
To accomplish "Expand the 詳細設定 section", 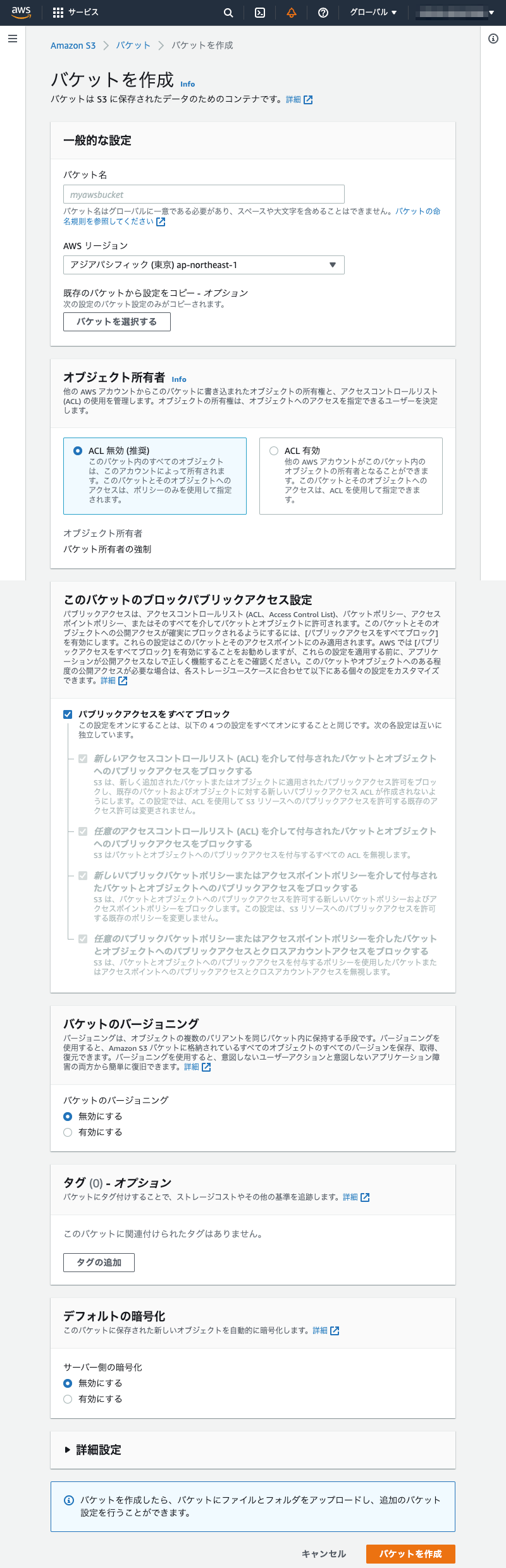I will 93,1450.
